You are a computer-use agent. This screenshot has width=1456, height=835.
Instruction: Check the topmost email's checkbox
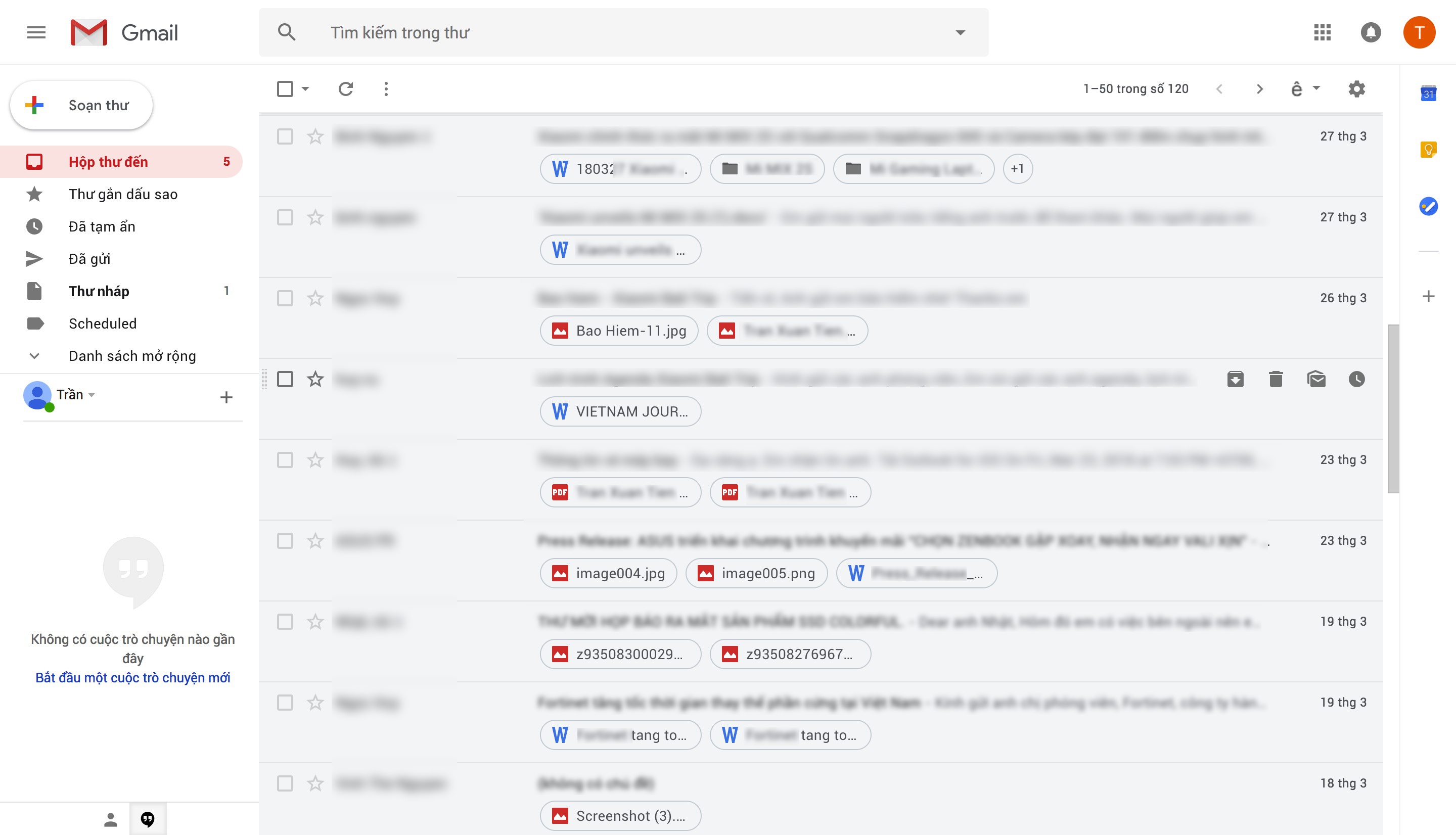(285, 136)
